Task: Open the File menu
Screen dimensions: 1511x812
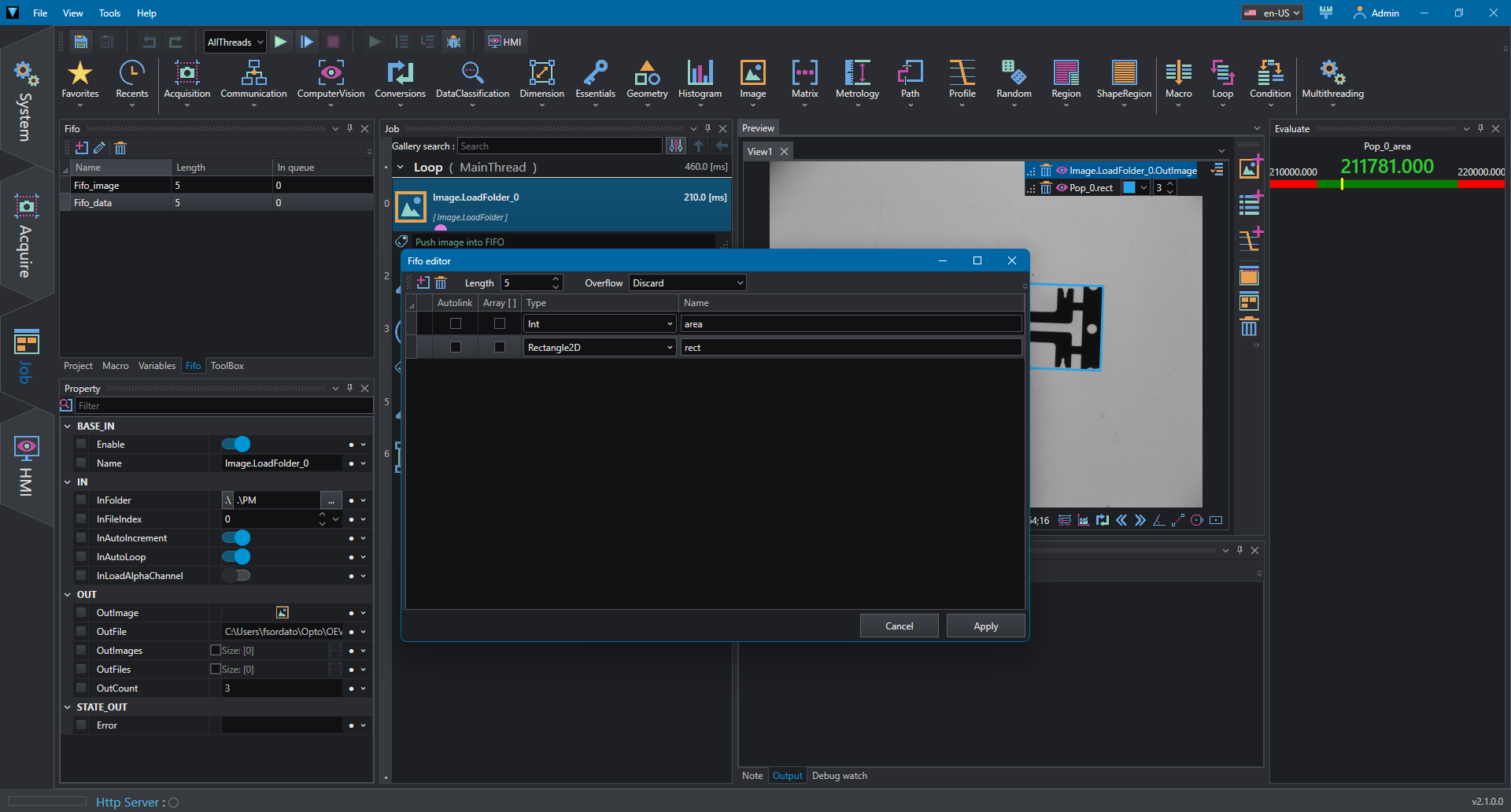Action: point(40,13)
